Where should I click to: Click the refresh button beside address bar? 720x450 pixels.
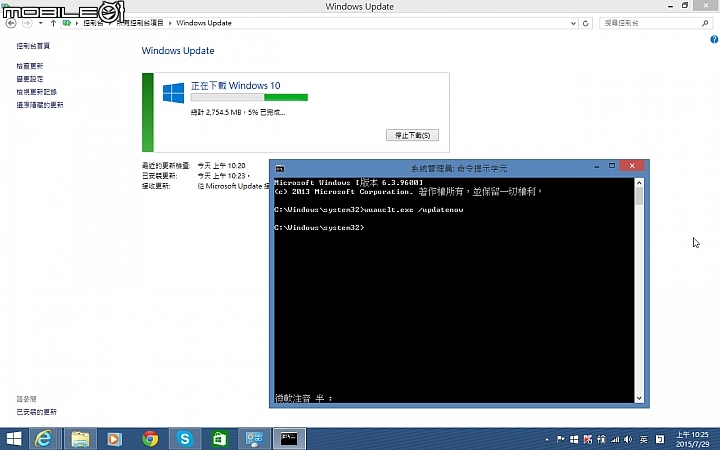point(585,23)
